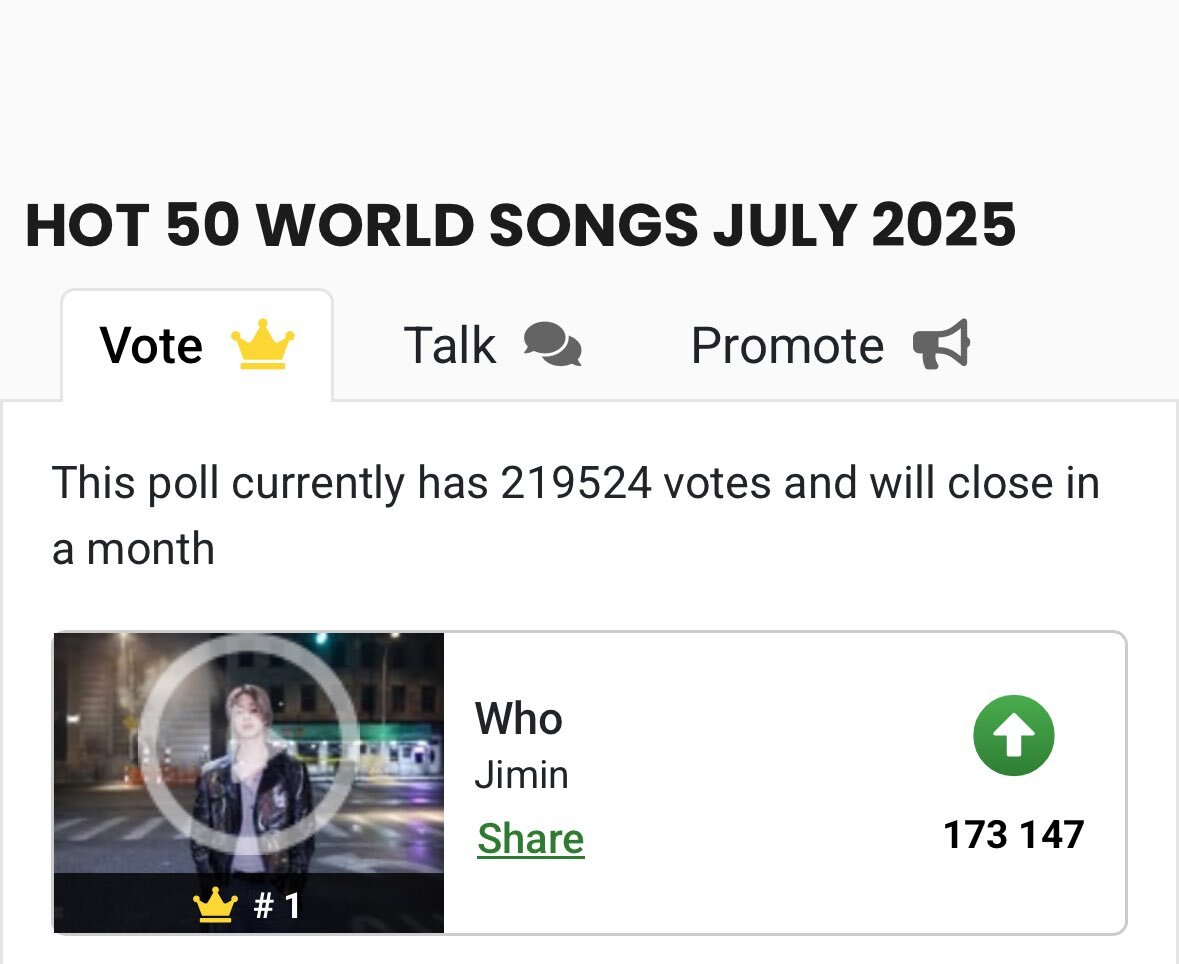Click the megaphone icon beside Promote
Image resolution: width=1179 pixels, height=964 pixels.
pos(941,344)
